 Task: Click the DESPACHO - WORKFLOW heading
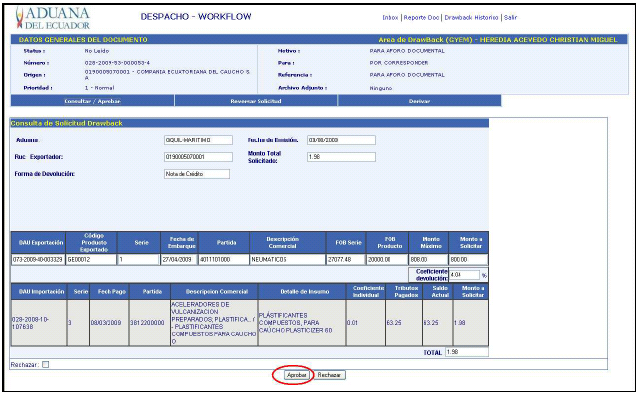[x=196, y=17]
